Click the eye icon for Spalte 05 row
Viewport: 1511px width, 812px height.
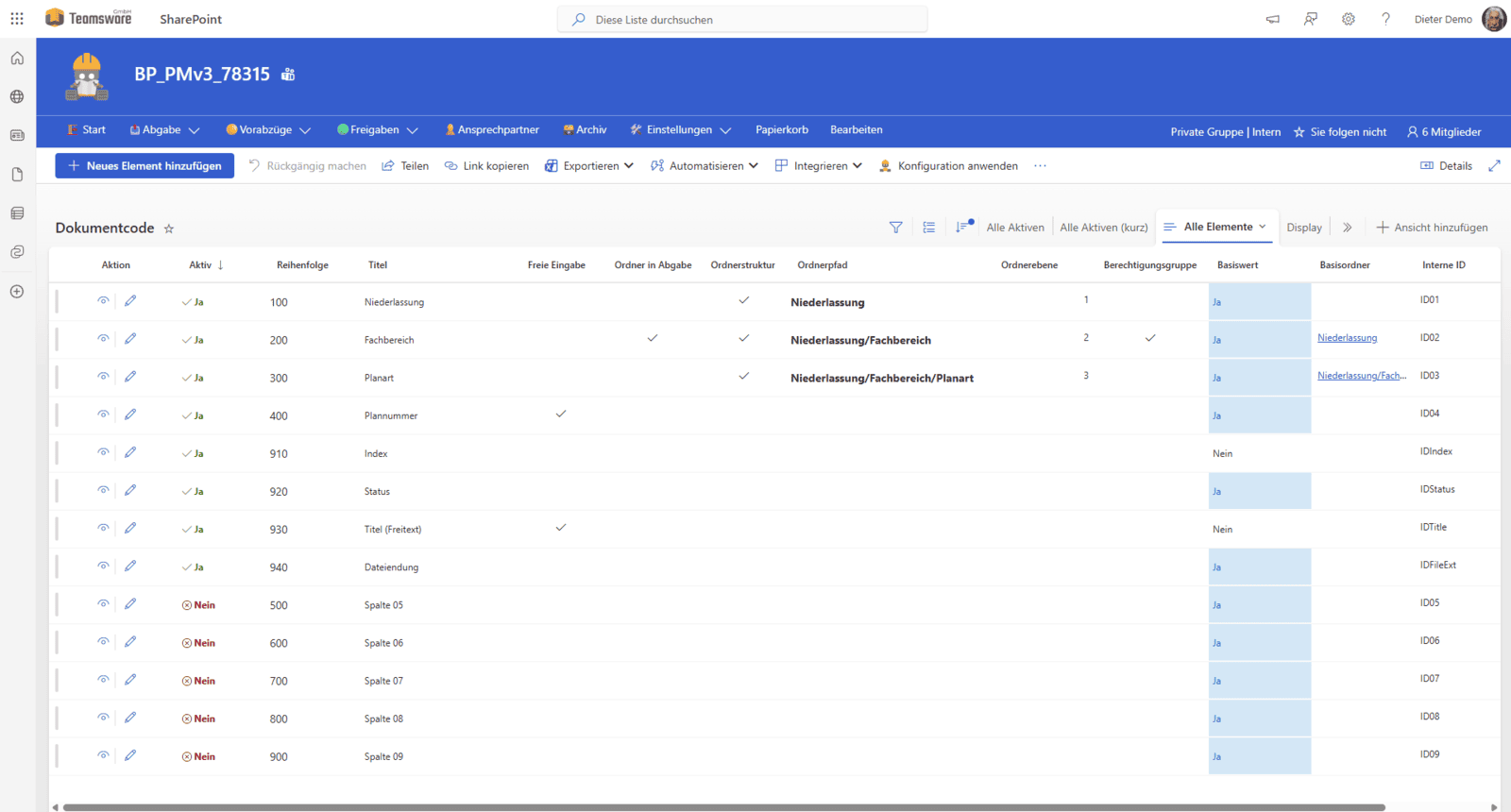pyautogui.click(x=103, y=603)
